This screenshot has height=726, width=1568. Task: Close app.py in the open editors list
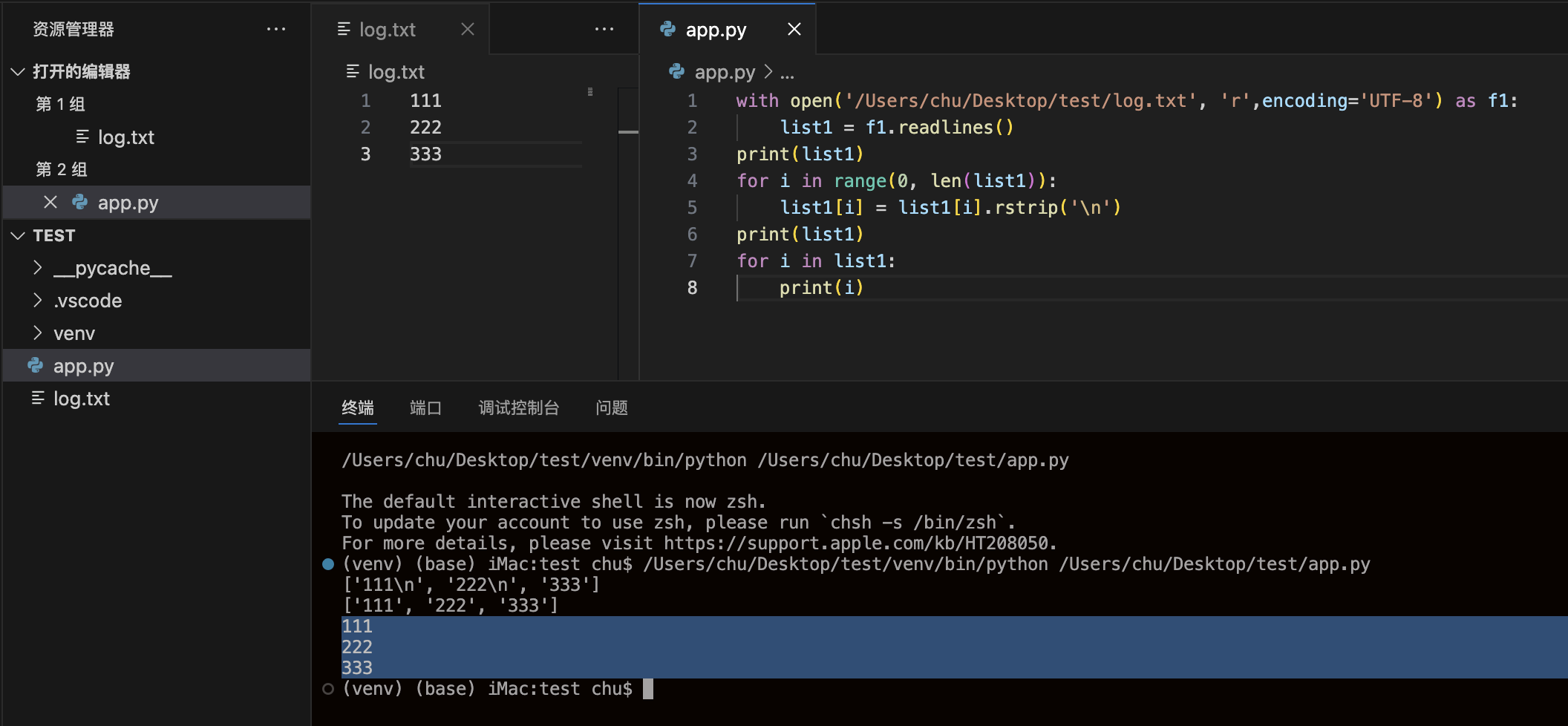[x=50, y=203]
